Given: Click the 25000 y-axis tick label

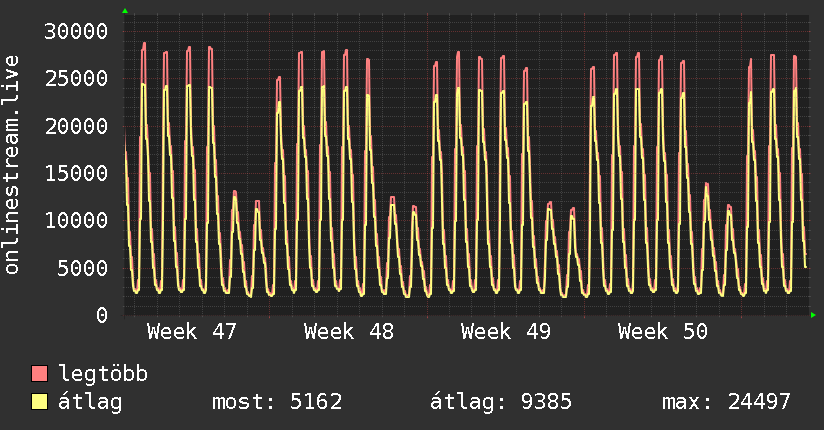Looking at the screenshot, I should point(77,78).
